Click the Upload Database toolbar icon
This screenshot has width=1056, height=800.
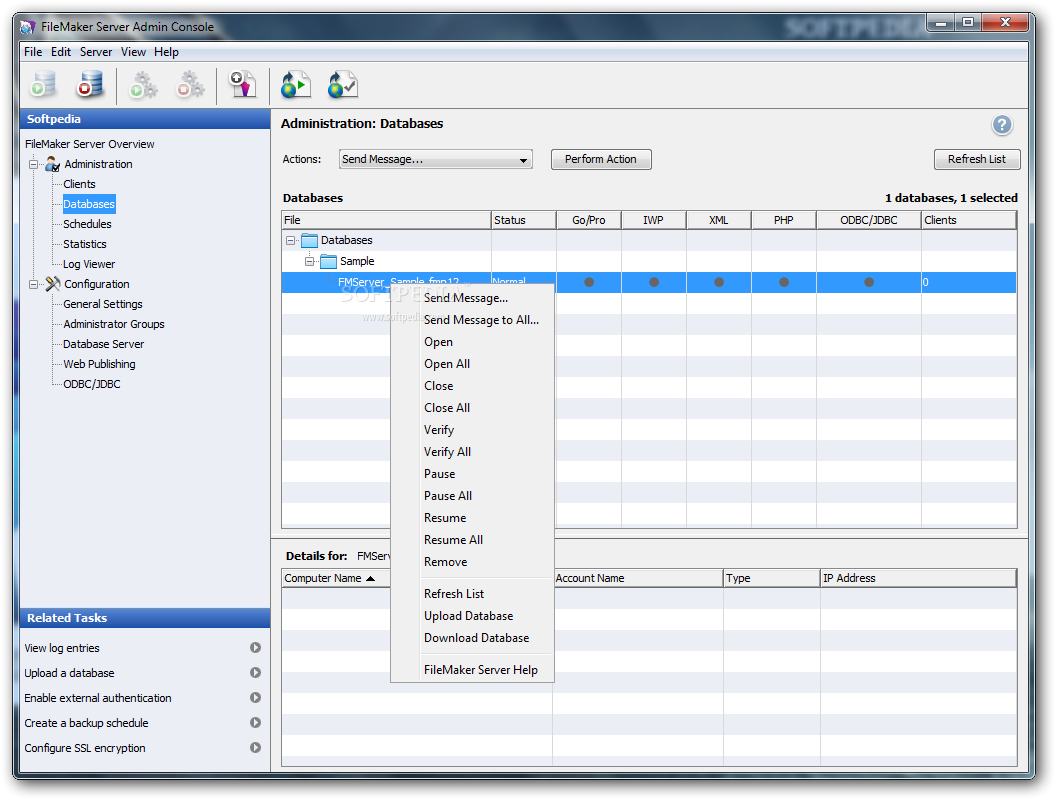click(242, 86)
